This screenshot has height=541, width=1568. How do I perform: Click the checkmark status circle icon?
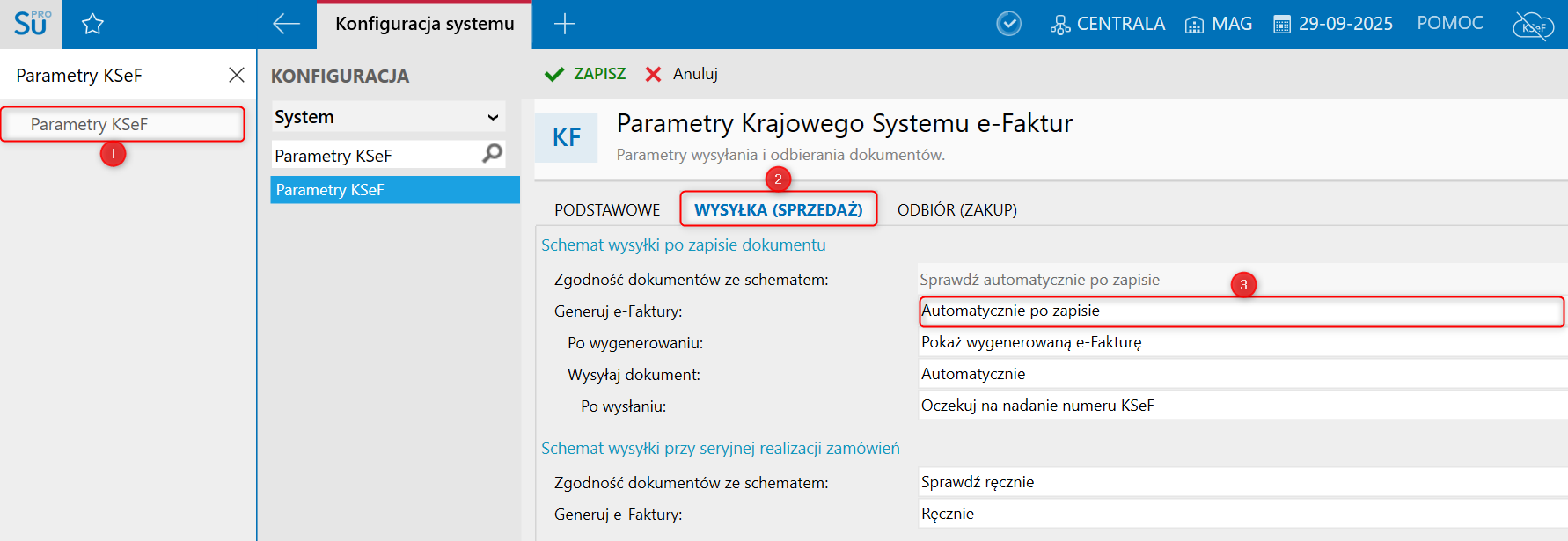1008,24
